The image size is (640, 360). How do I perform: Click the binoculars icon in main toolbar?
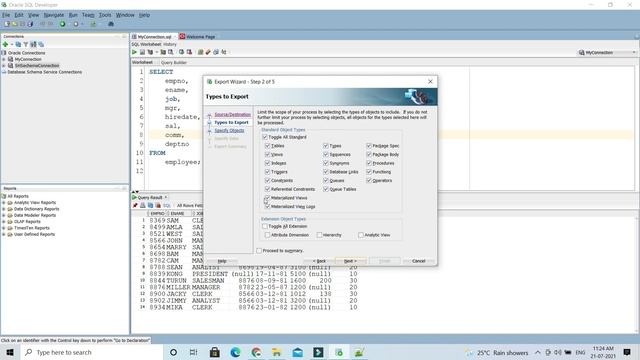point(111,24)
